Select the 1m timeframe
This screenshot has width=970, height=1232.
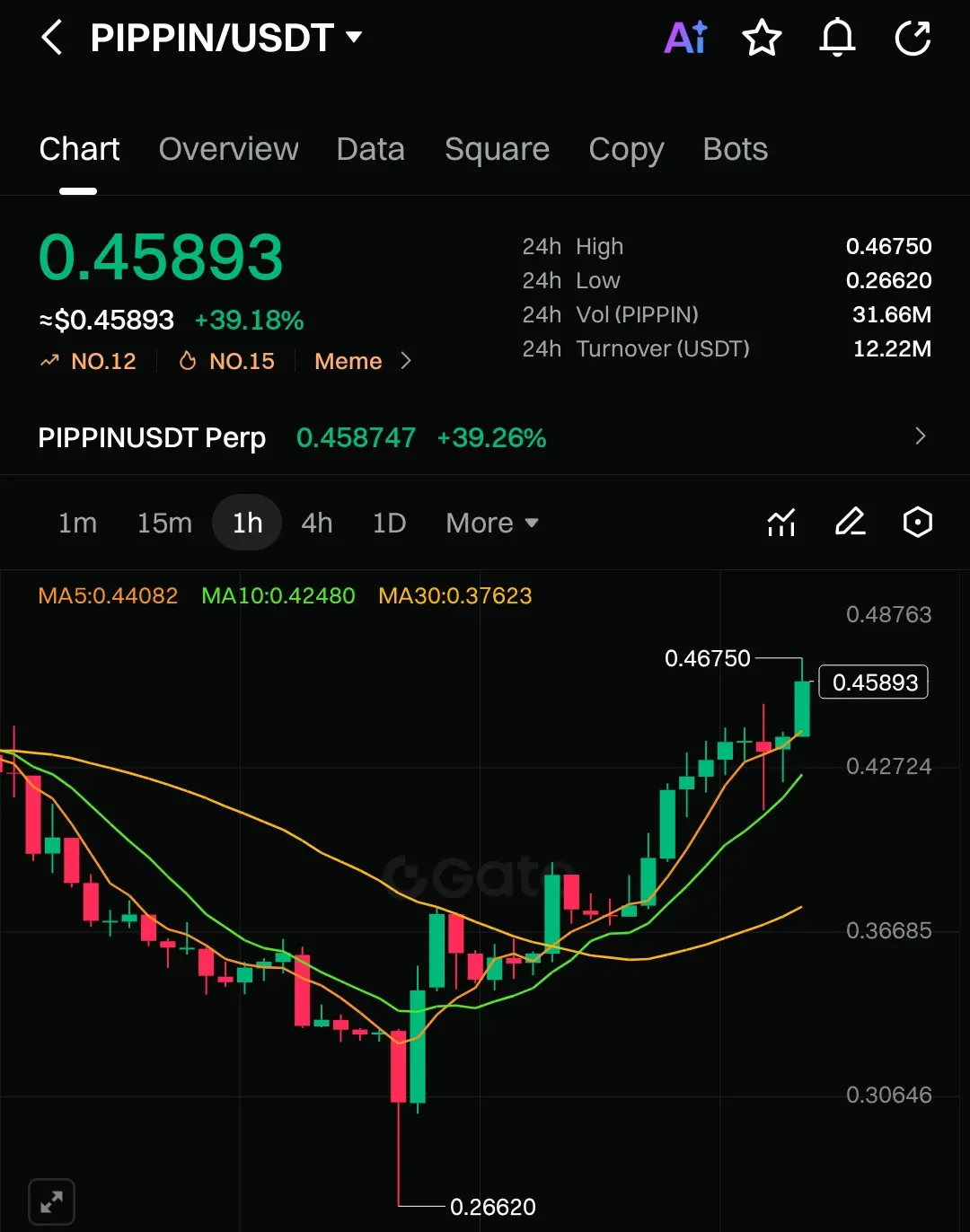(x=77, y=523)
